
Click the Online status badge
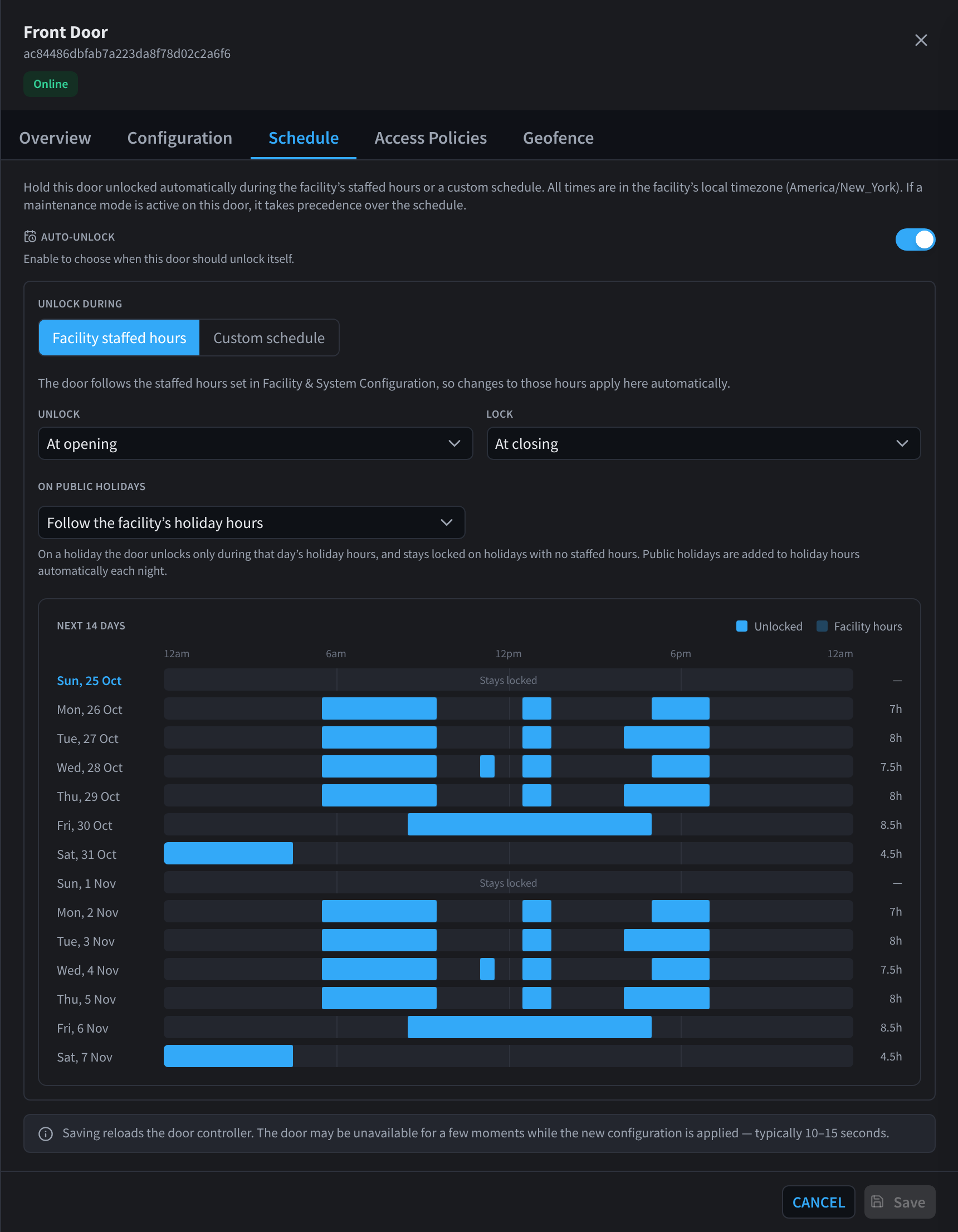coord(50,84)
